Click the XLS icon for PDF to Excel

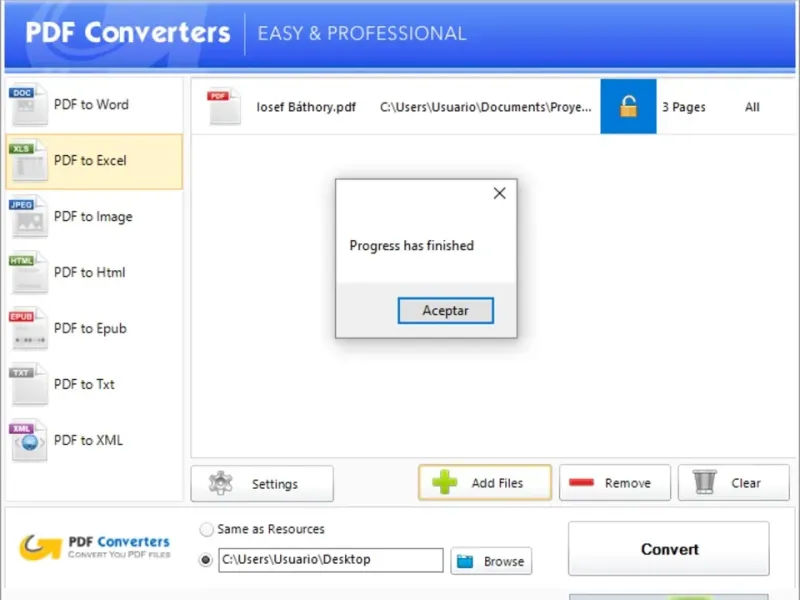pos(29,161)
